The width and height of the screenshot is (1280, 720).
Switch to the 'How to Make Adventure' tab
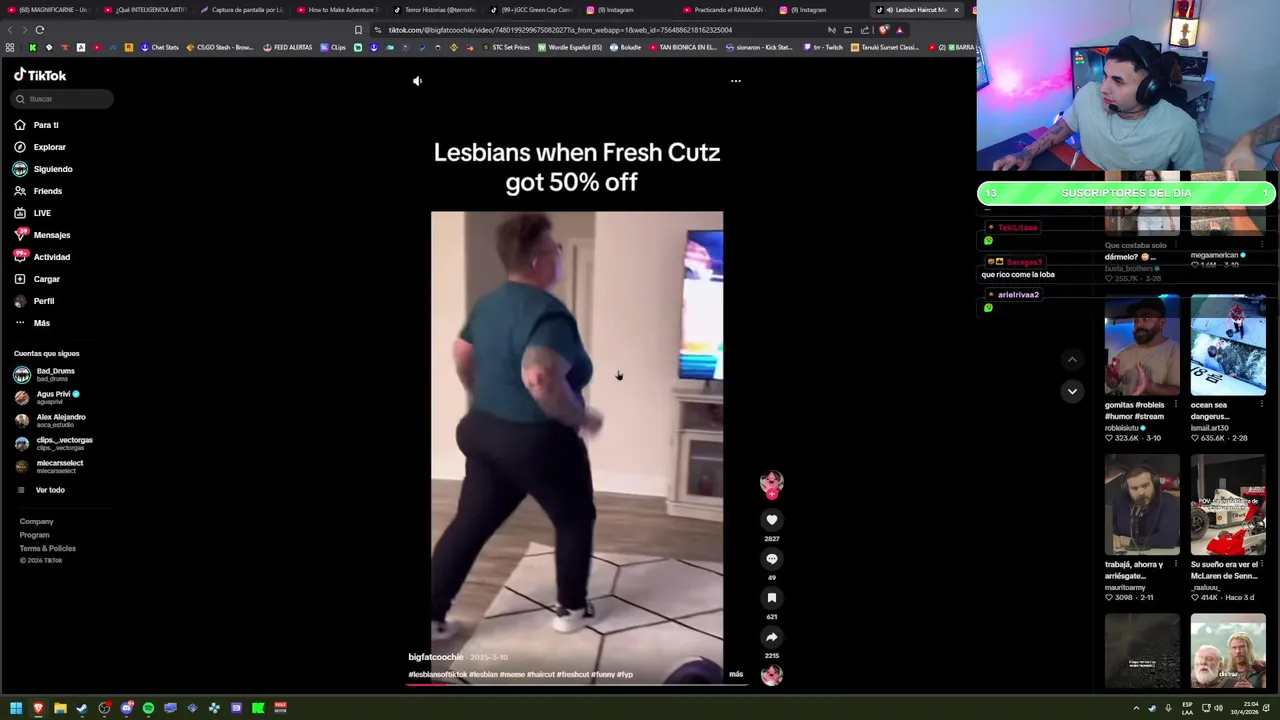pyautogui.click(x=338, y=10)
